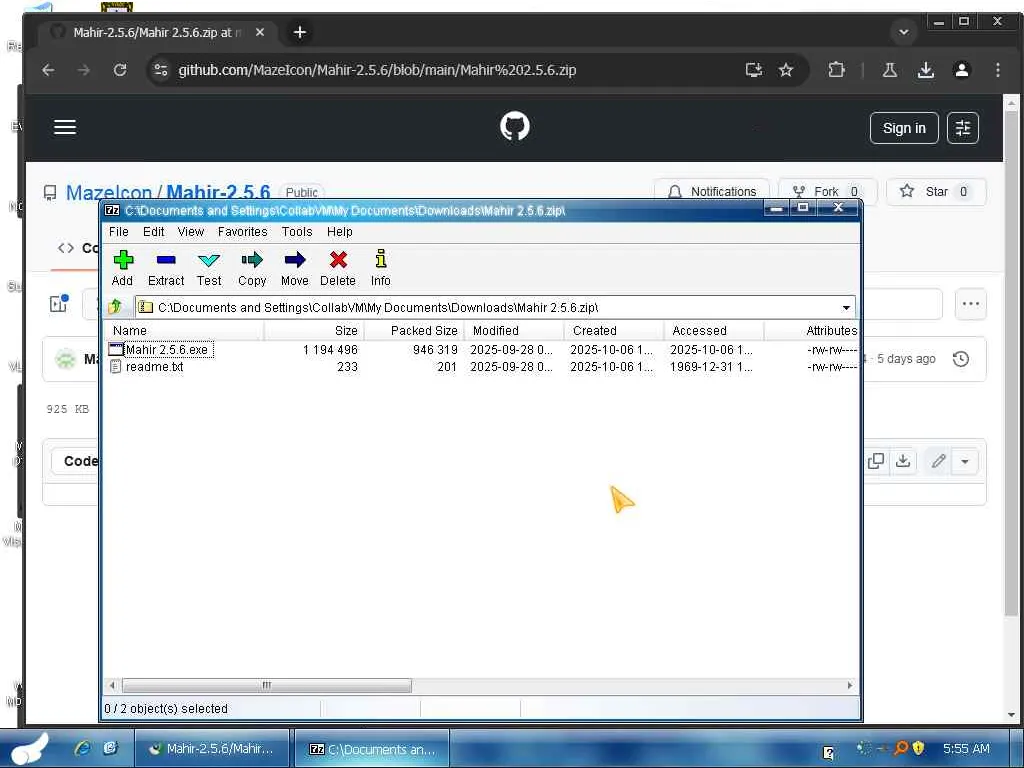The width and height of the screenshot is (1024, 768).
Task: Go back in the Chrome browser
Action: (x=48, y=70)
